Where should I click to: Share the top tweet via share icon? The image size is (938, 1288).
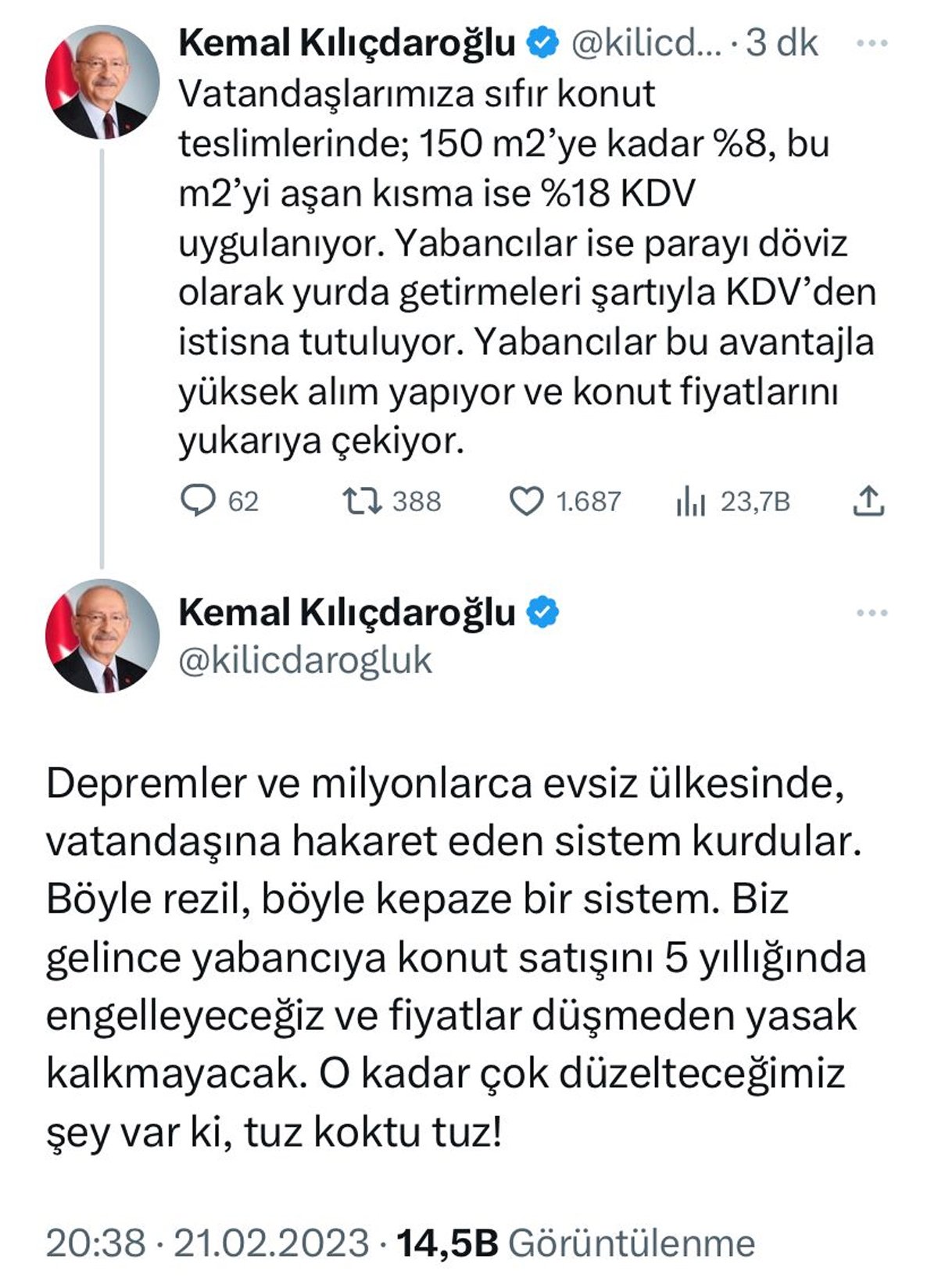pyautogui.click(x=868, y=501)
